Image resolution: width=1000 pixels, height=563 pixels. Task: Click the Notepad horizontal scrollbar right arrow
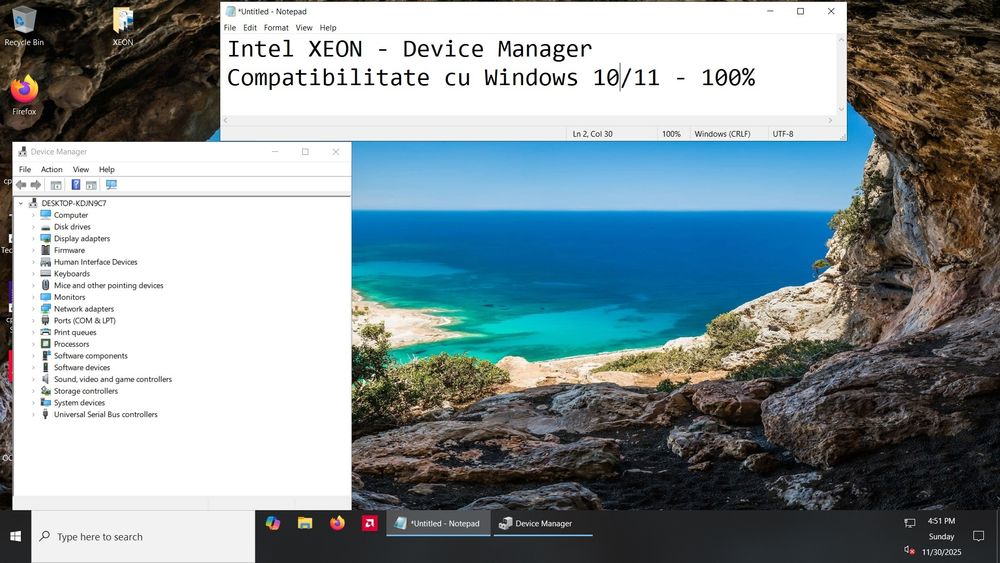click(830, 120)
